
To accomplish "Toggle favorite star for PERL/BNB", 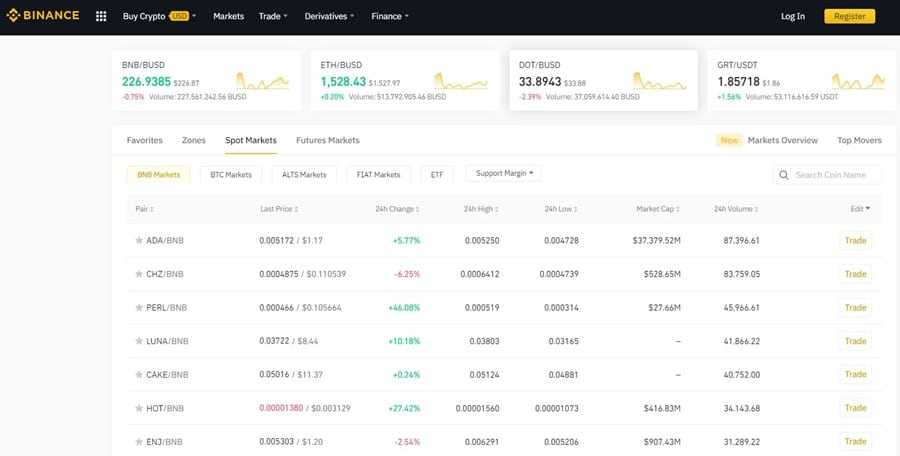I will 139,308.
